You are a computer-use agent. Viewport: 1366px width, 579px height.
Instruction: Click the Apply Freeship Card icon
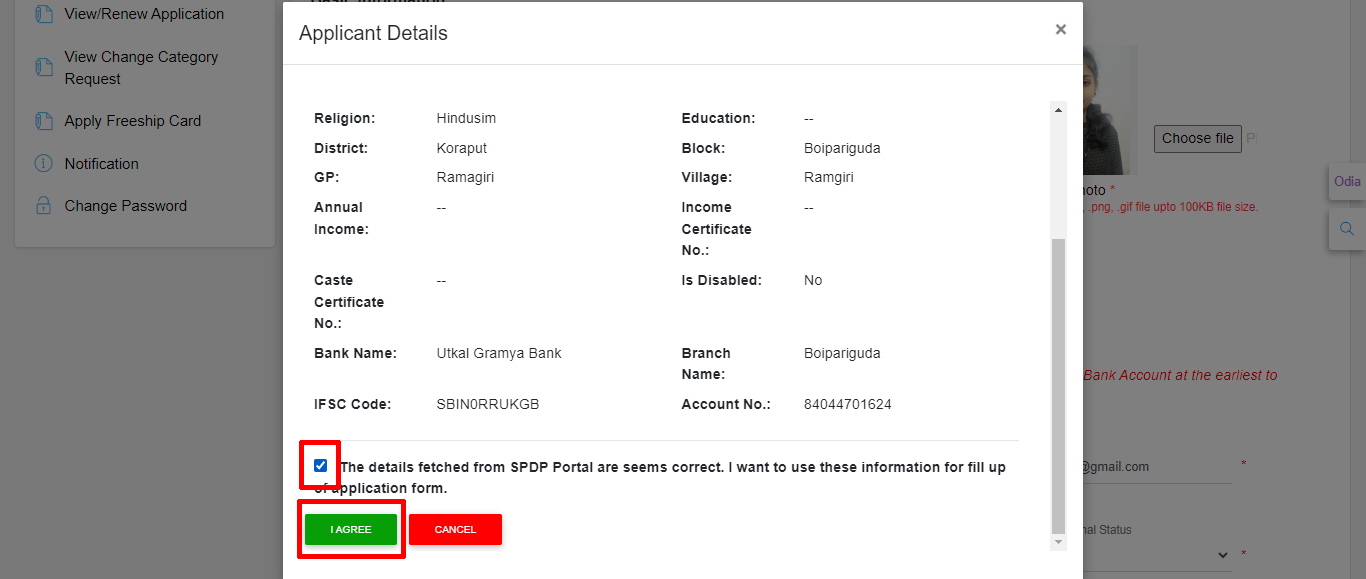(x=43, y=120)
